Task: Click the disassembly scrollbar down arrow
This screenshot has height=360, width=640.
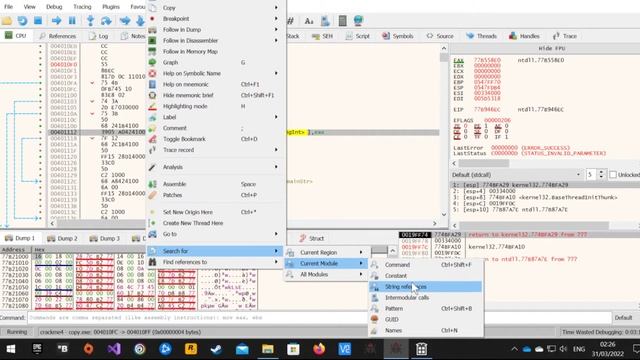Action: (x=444, y=215)
